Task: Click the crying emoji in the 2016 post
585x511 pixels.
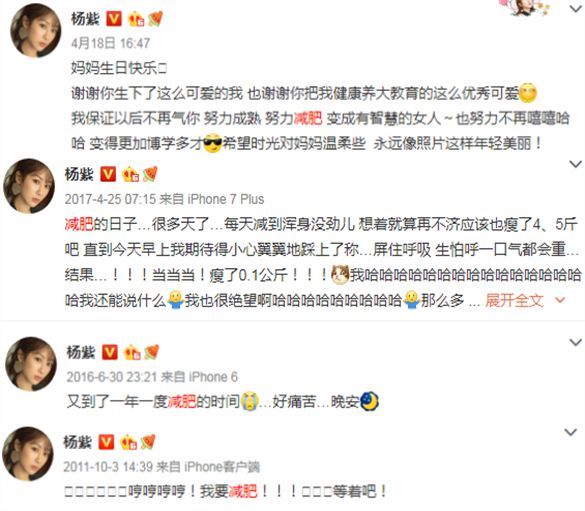Action: (x=250, y=401)
